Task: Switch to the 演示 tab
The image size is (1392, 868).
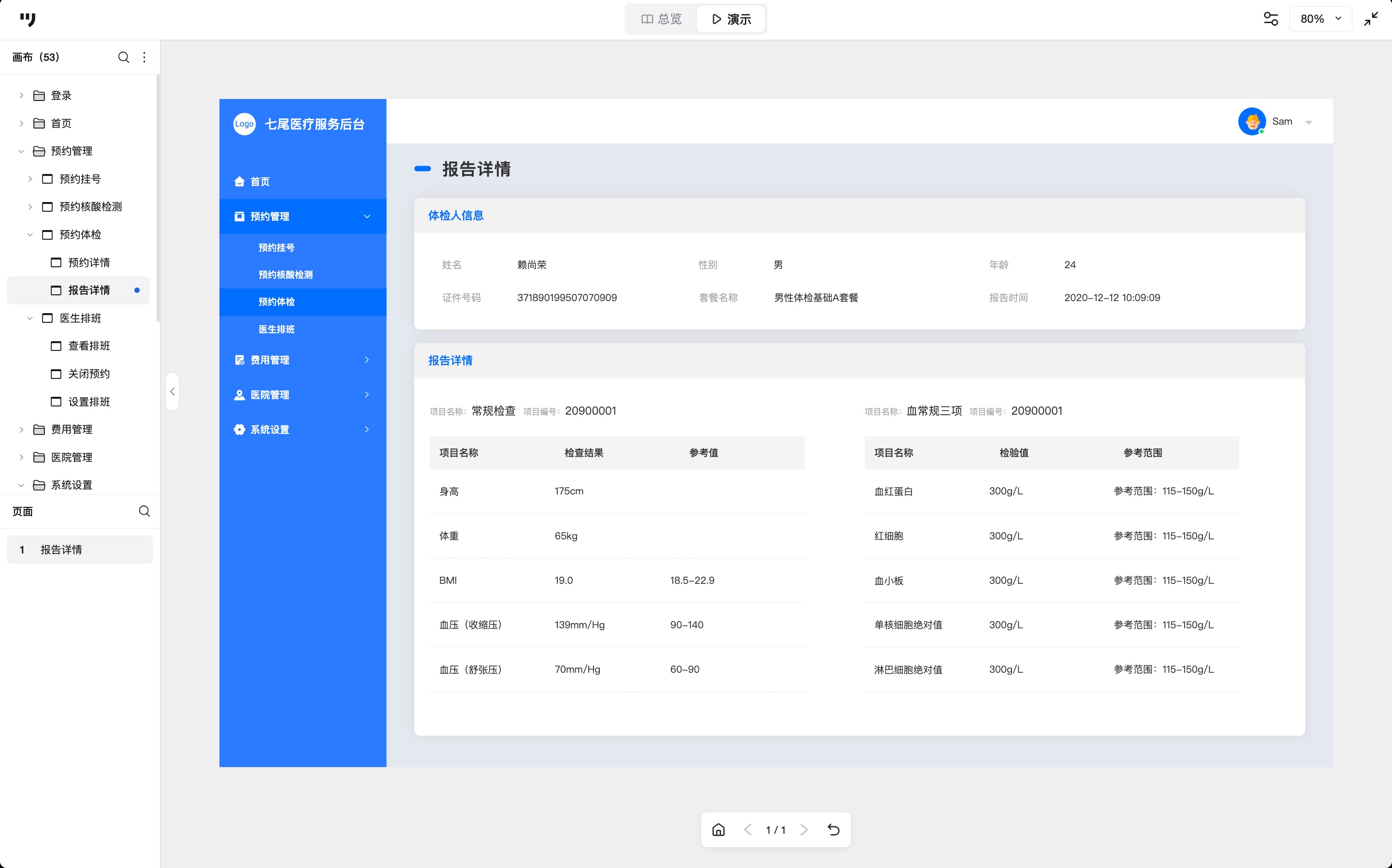Action: [731, 19]
